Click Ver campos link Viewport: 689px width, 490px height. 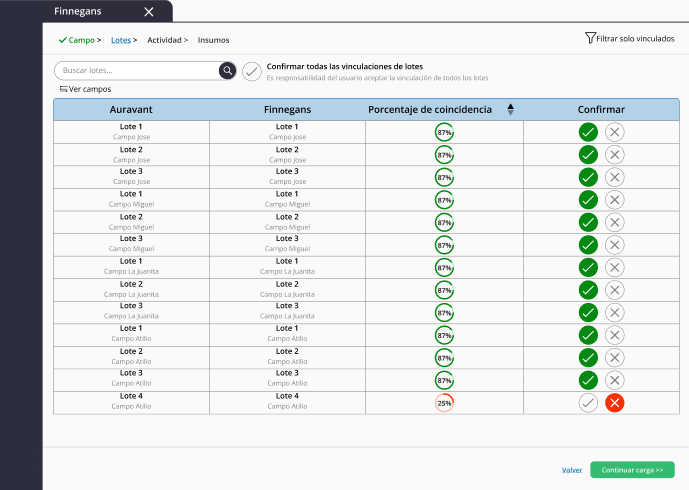pos(90,89)
